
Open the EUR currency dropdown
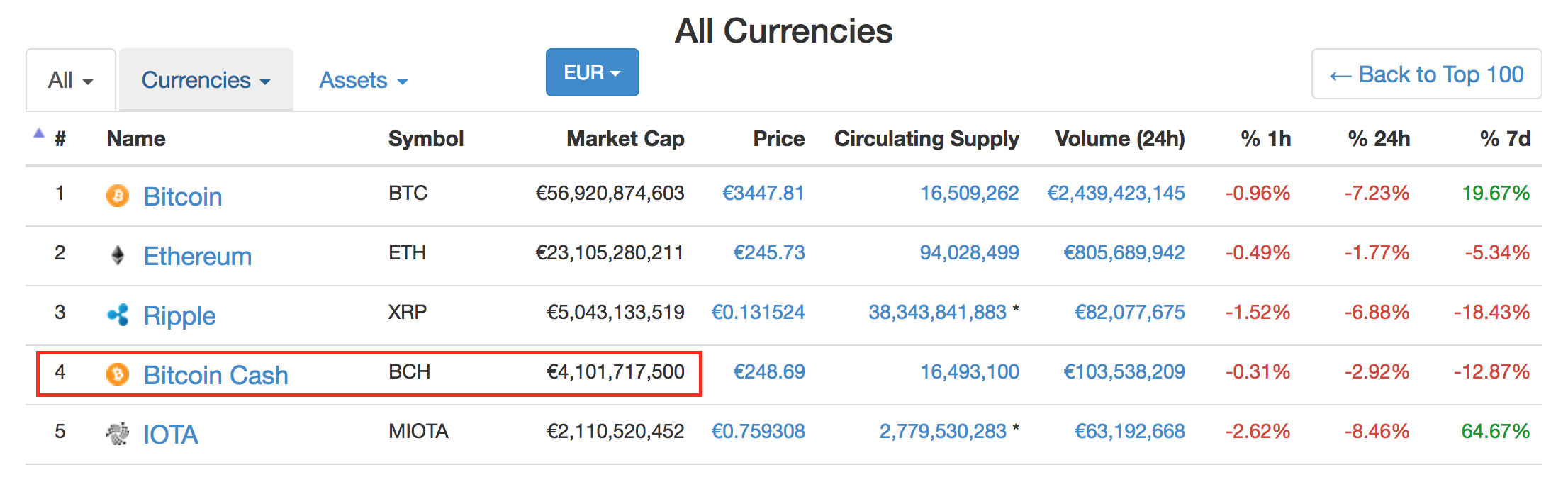(x=592, y=72)
